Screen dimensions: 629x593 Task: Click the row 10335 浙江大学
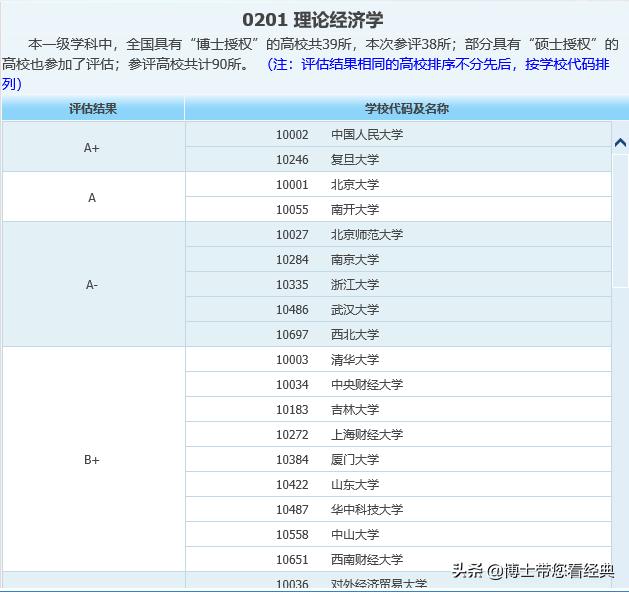(398, 284)
